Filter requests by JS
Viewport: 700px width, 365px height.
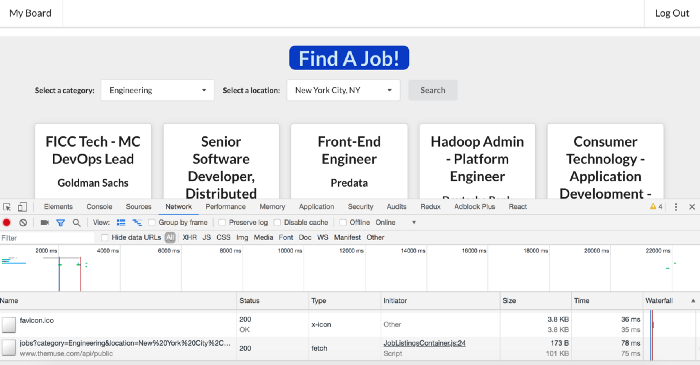(207, 237)
